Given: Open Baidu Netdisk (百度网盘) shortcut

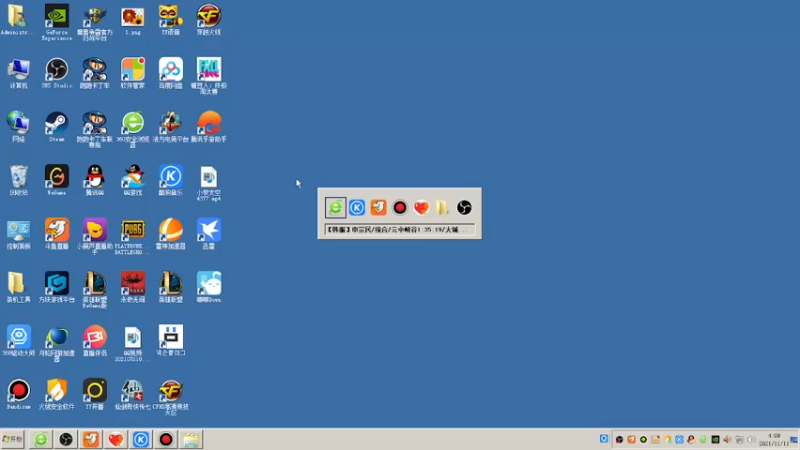Looking at the screenshot, I should 171,71.
